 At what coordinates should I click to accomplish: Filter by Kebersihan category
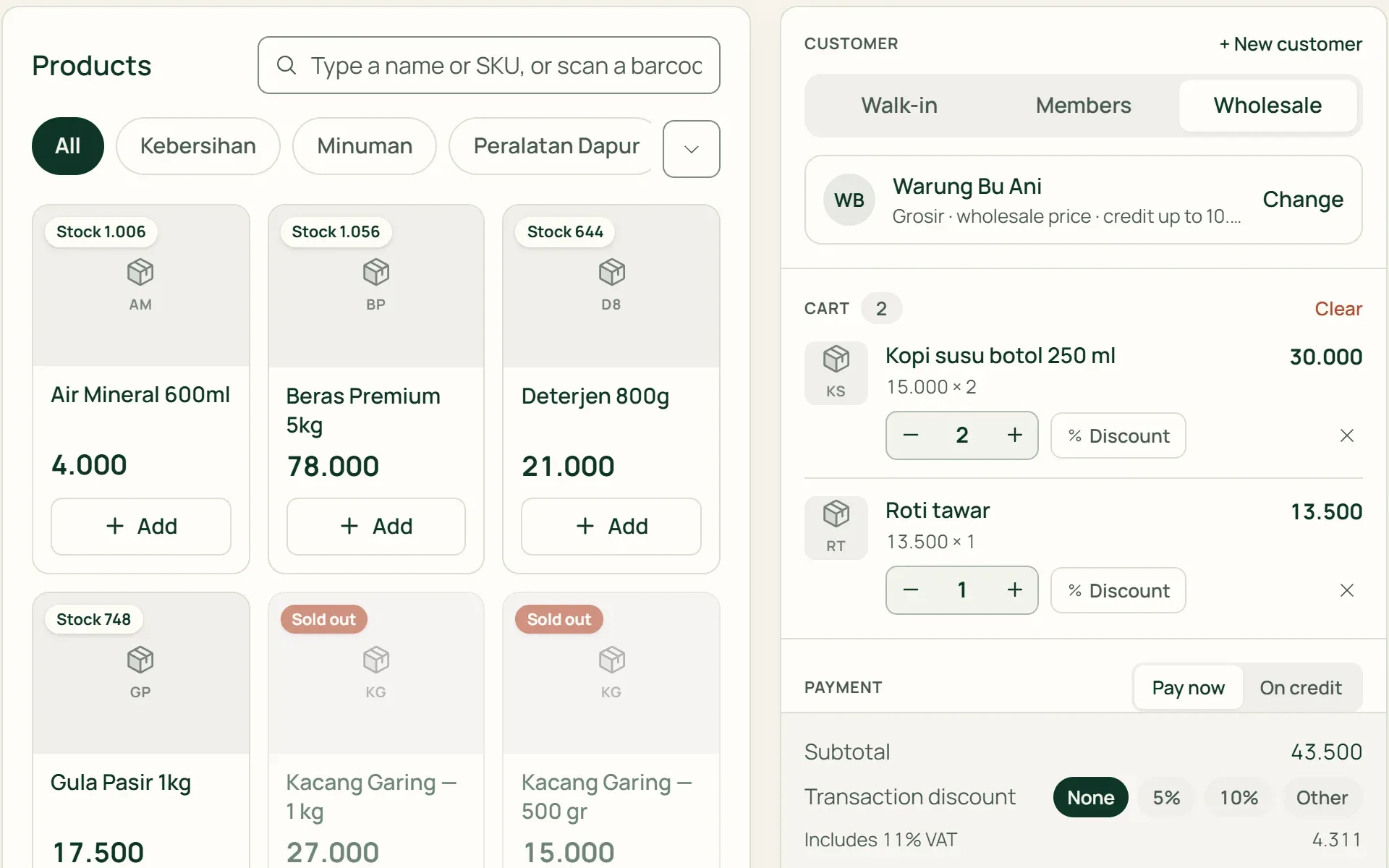tap(197, 146)
